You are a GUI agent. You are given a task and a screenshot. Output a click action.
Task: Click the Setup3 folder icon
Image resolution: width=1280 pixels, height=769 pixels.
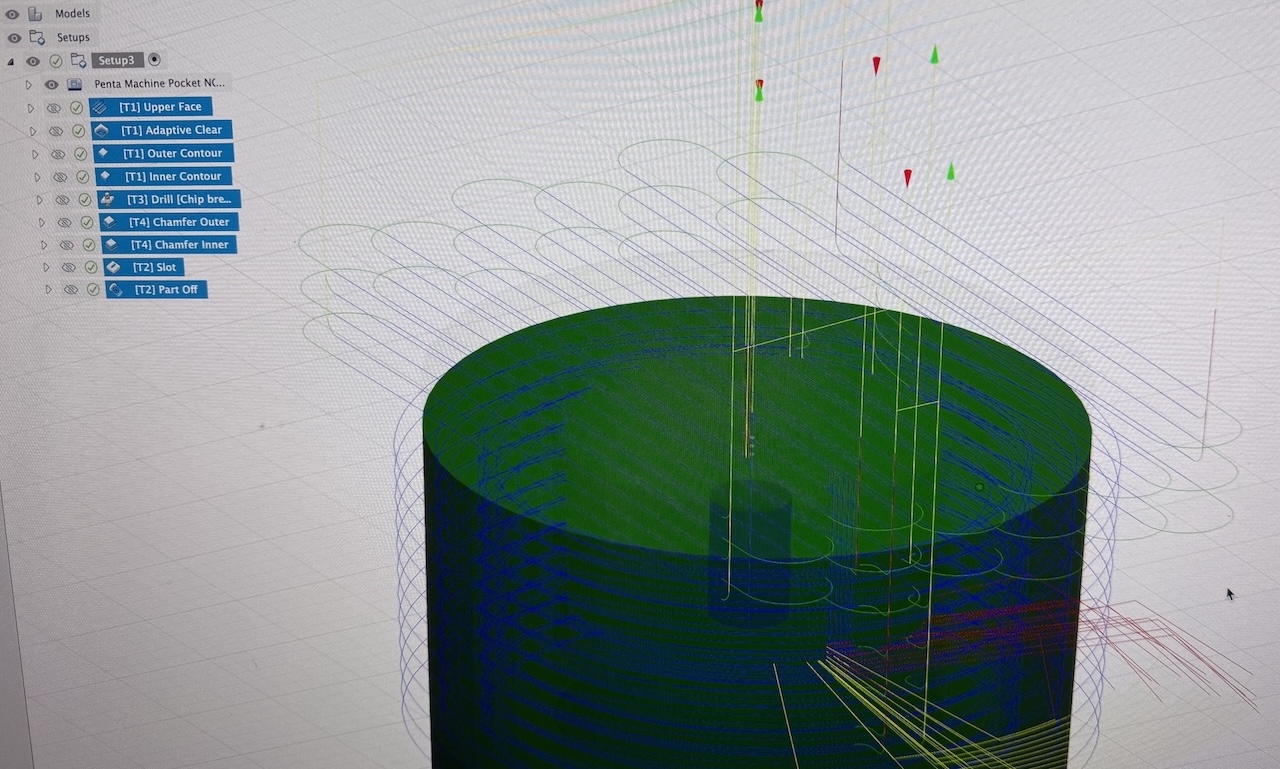tap(78, 61)
